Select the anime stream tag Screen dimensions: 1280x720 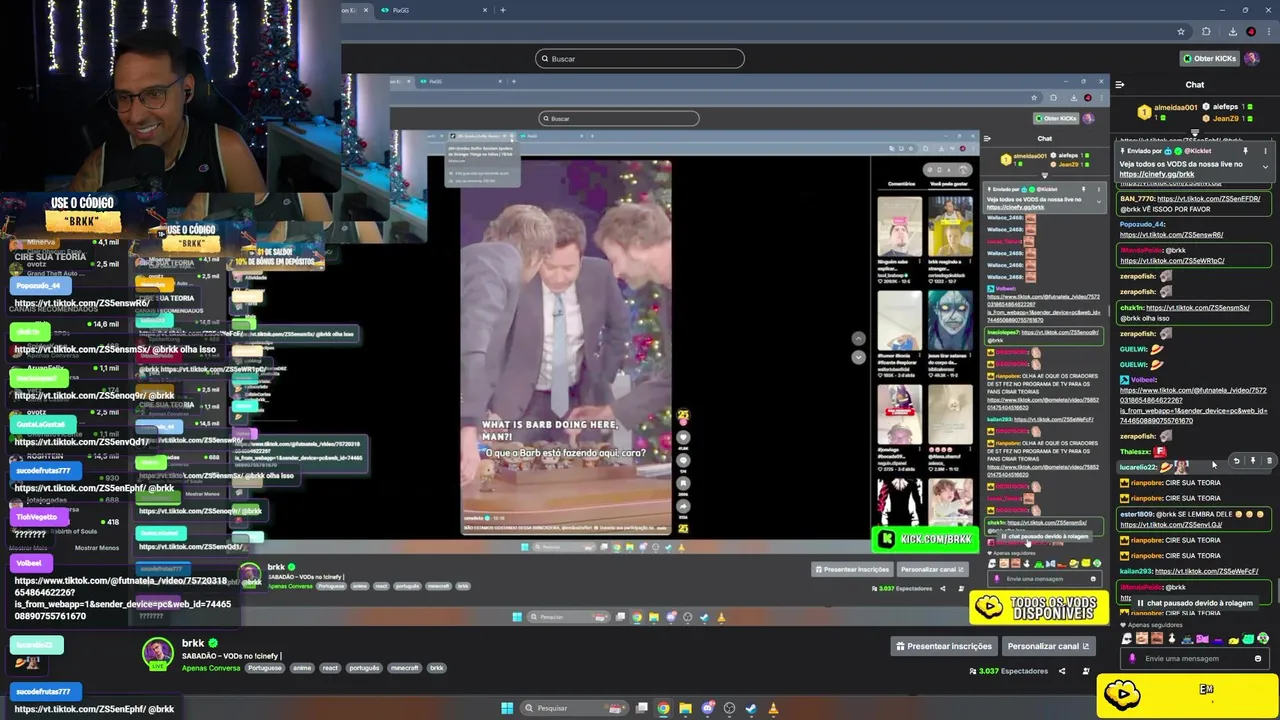pos(302,668)
